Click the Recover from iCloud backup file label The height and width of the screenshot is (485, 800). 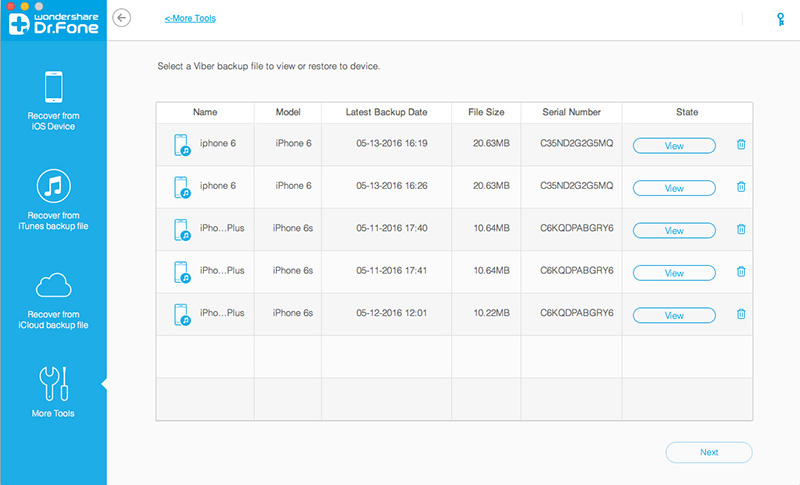pos(54,320)
